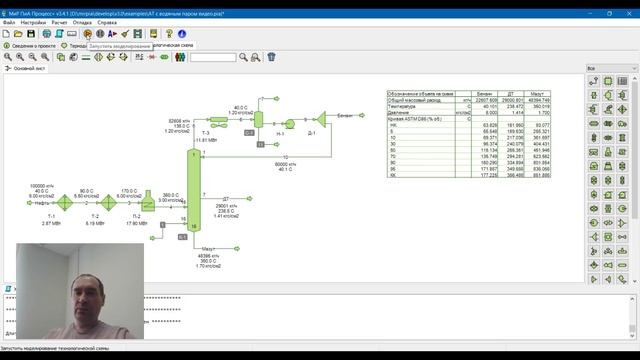Click air cooler T-3 on scheme
This screenshot has height=360, width=640.
pos(219,122)
